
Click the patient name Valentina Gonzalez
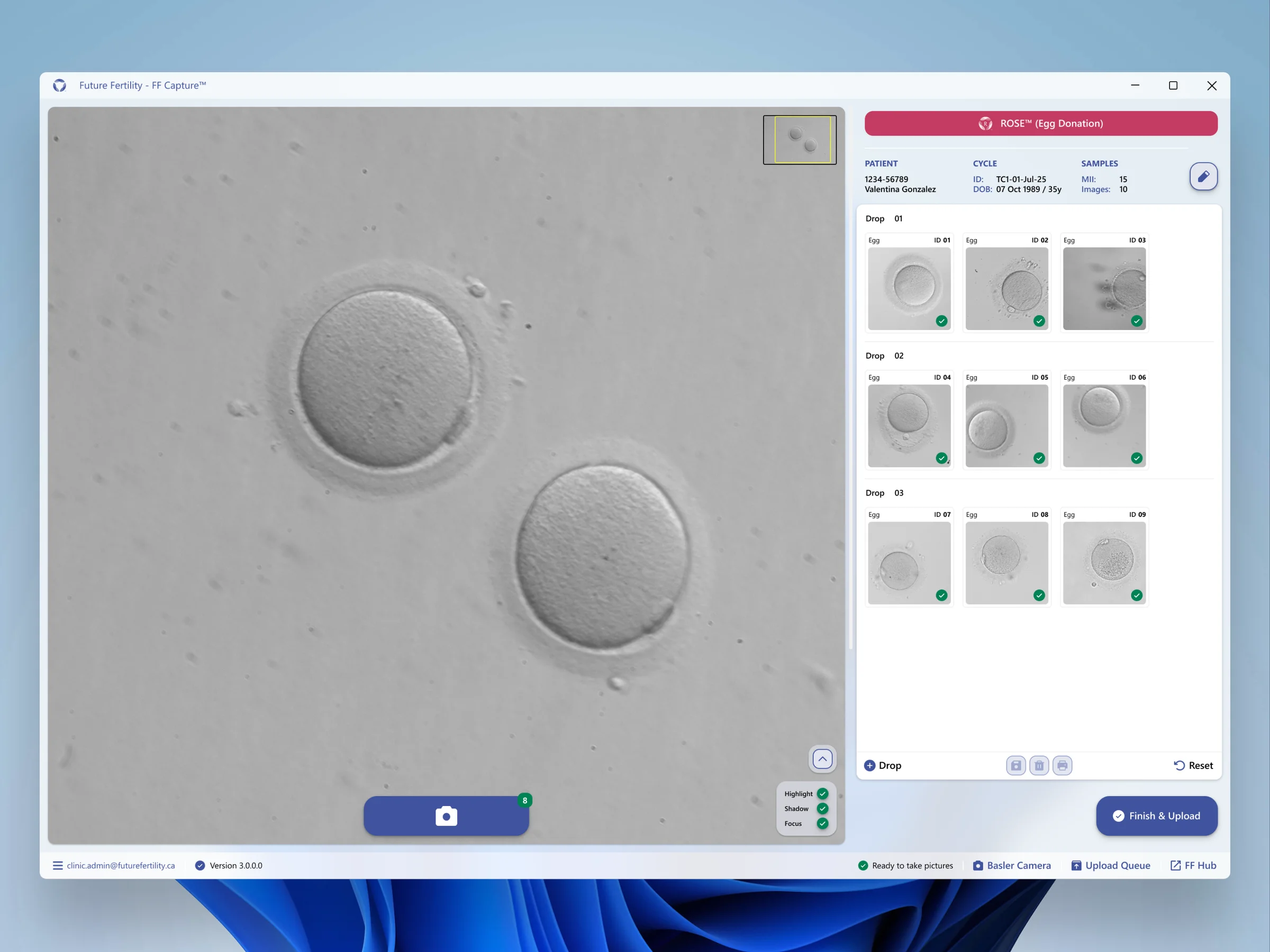pos(900,189)
